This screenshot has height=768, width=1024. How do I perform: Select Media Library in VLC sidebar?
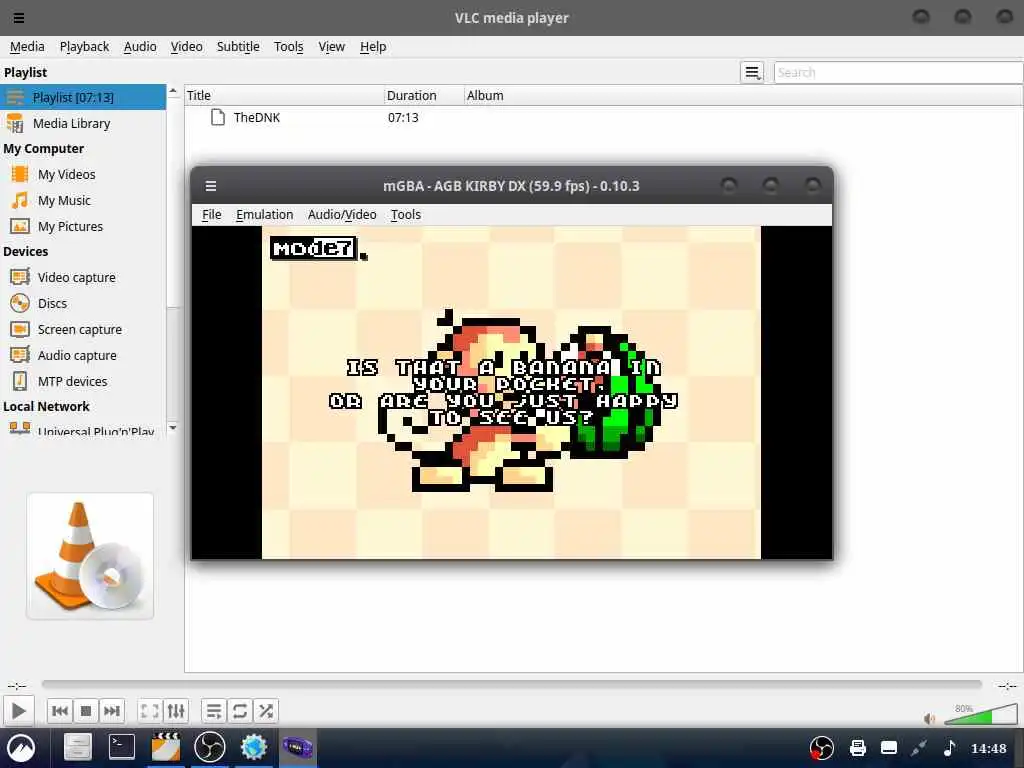(x=83, y=123)
